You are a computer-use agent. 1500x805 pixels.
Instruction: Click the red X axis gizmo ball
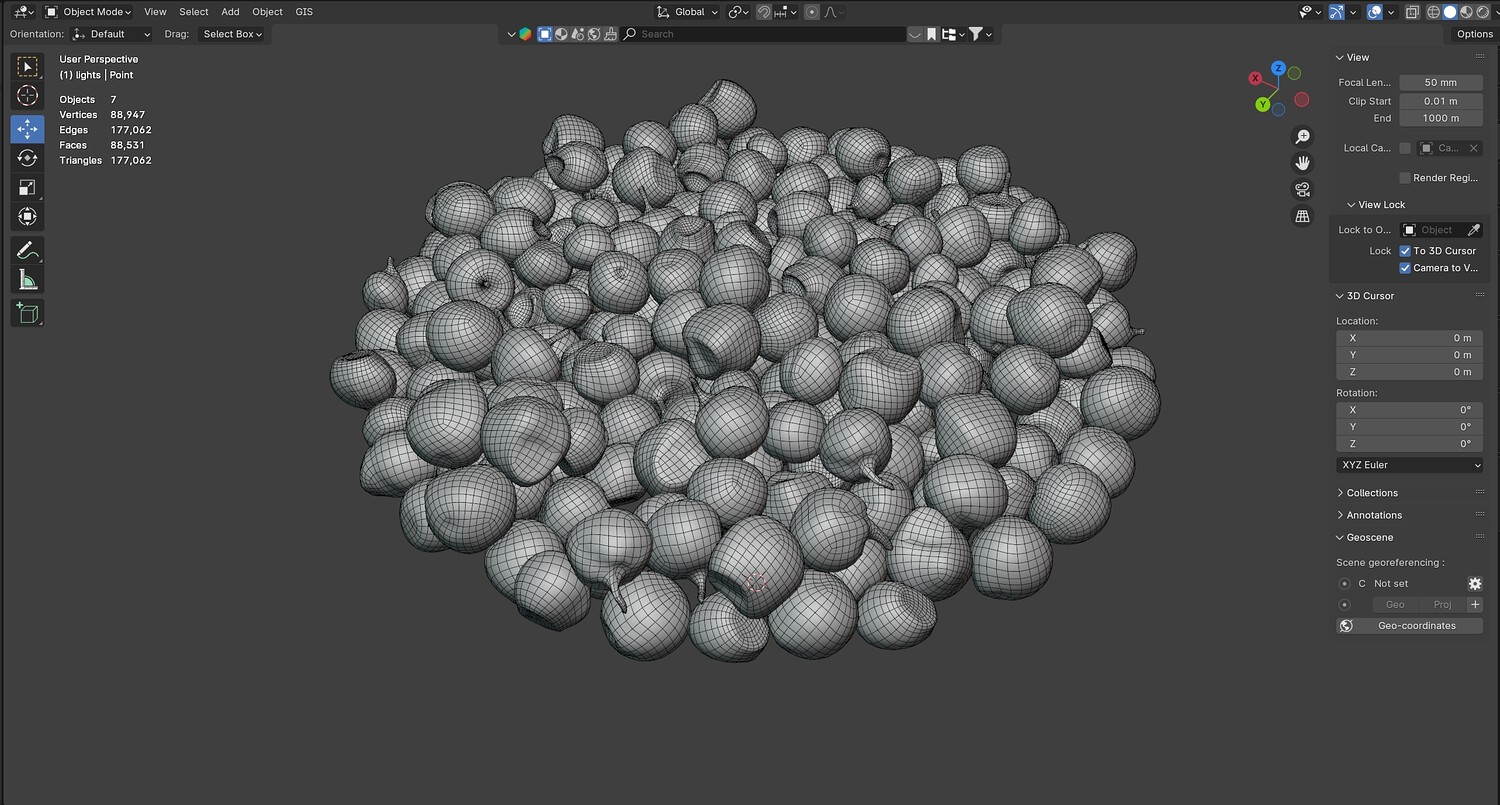coord(1255,78)
